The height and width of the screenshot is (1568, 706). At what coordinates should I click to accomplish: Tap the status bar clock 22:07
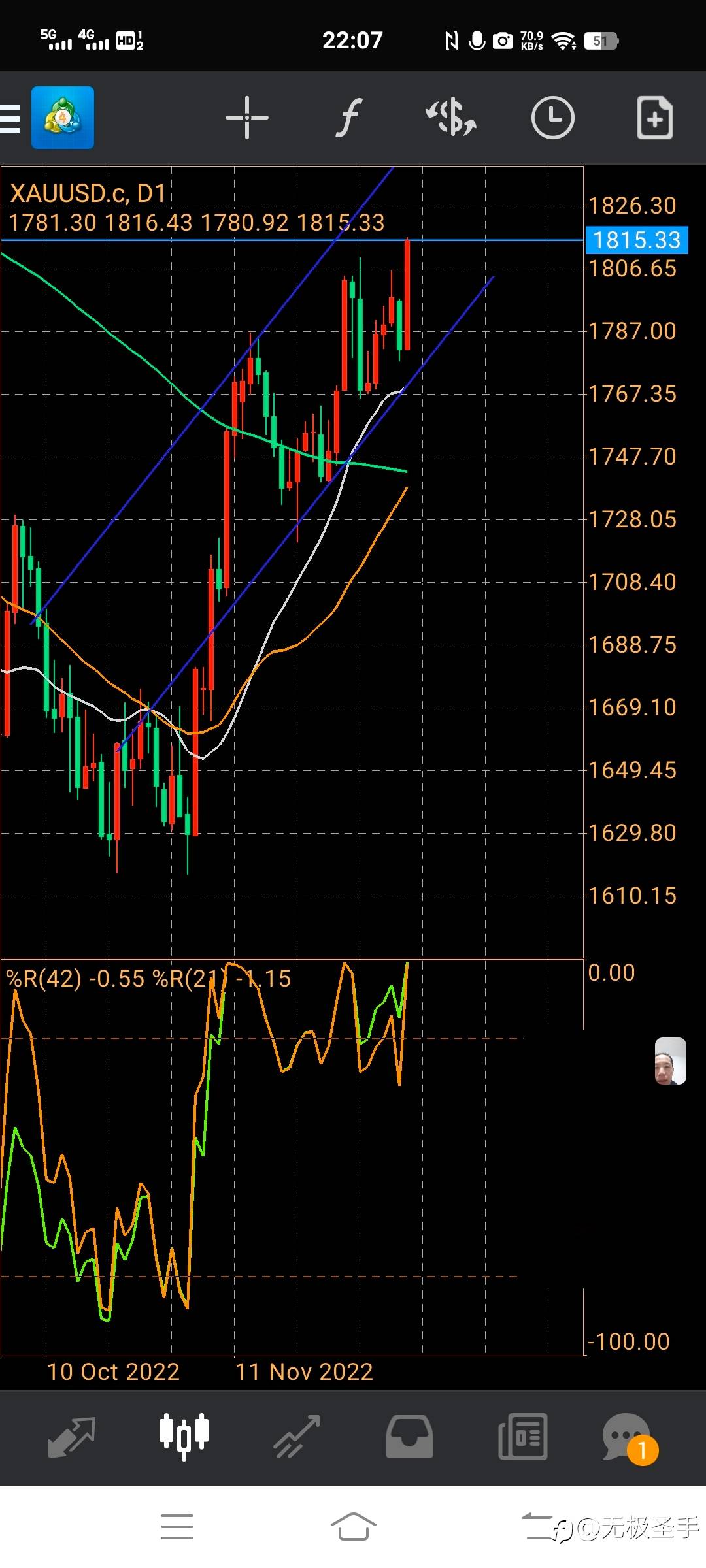pyautogui.click(x=352, y=41)
